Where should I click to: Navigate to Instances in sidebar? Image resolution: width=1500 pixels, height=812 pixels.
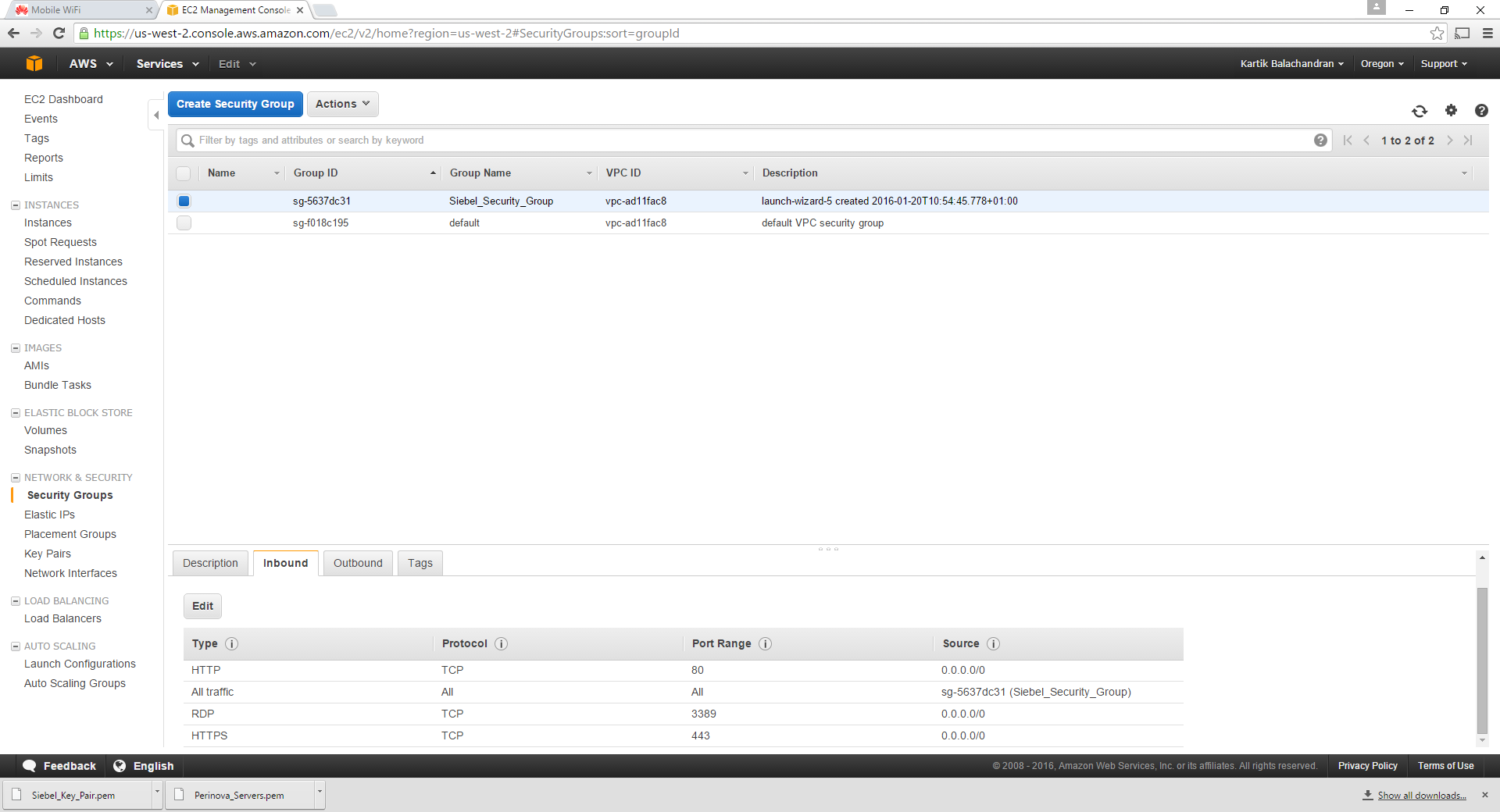pyautogui.click(x=48, y=223)
